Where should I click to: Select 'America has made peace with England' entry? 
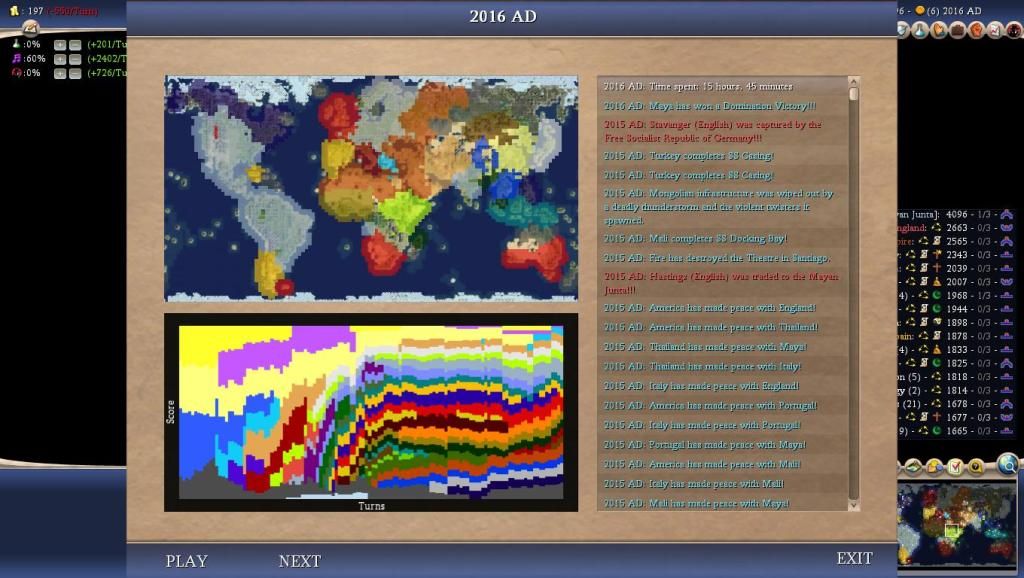tap(722, 308)
